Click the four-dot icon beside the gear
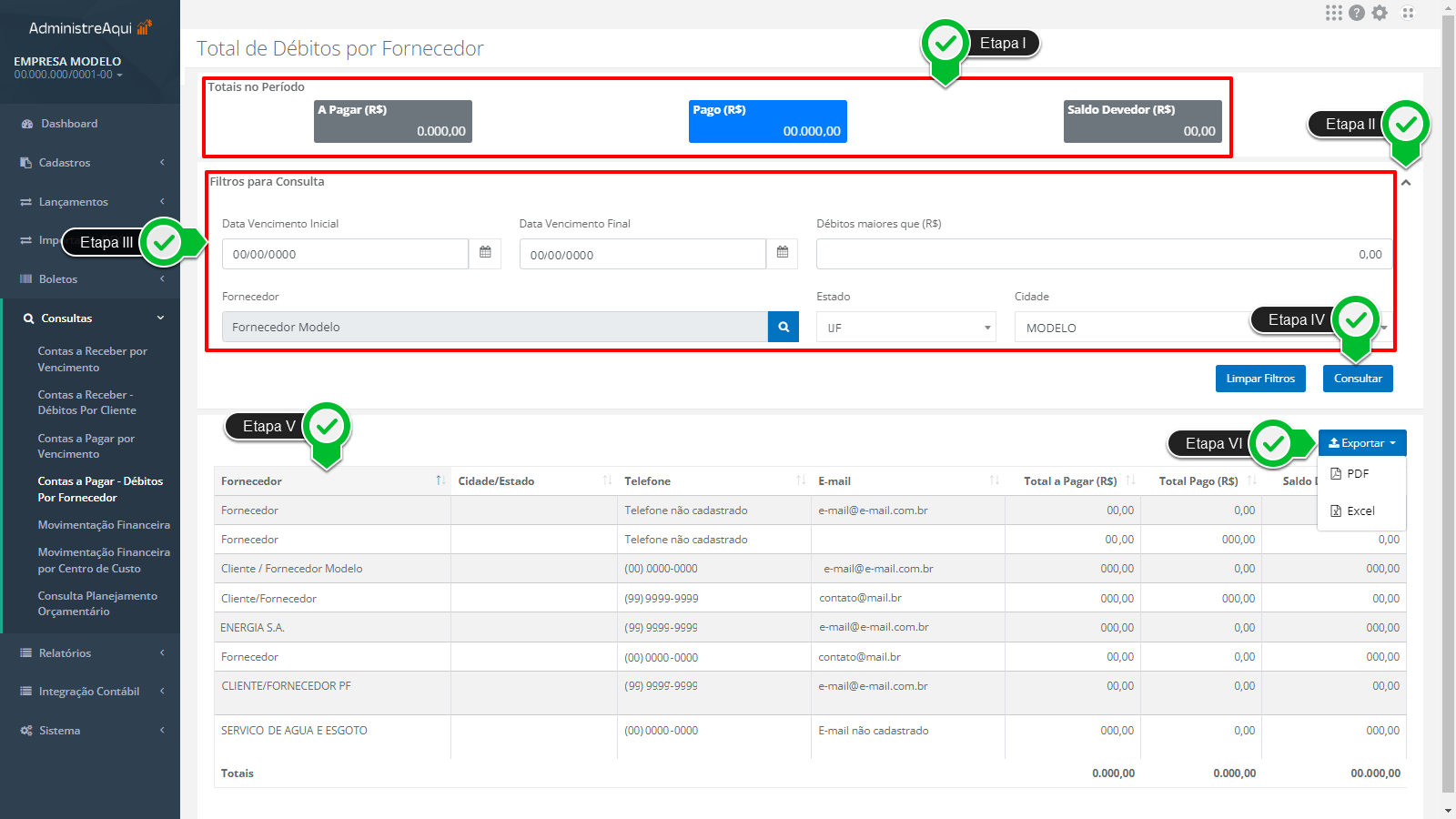1456x819 pixels. click(x=1408, y=13)
